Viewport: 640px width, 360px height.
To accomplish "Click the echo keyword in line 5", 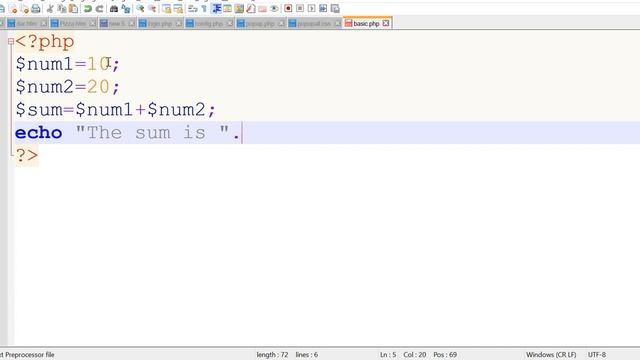I will point(38,133).
